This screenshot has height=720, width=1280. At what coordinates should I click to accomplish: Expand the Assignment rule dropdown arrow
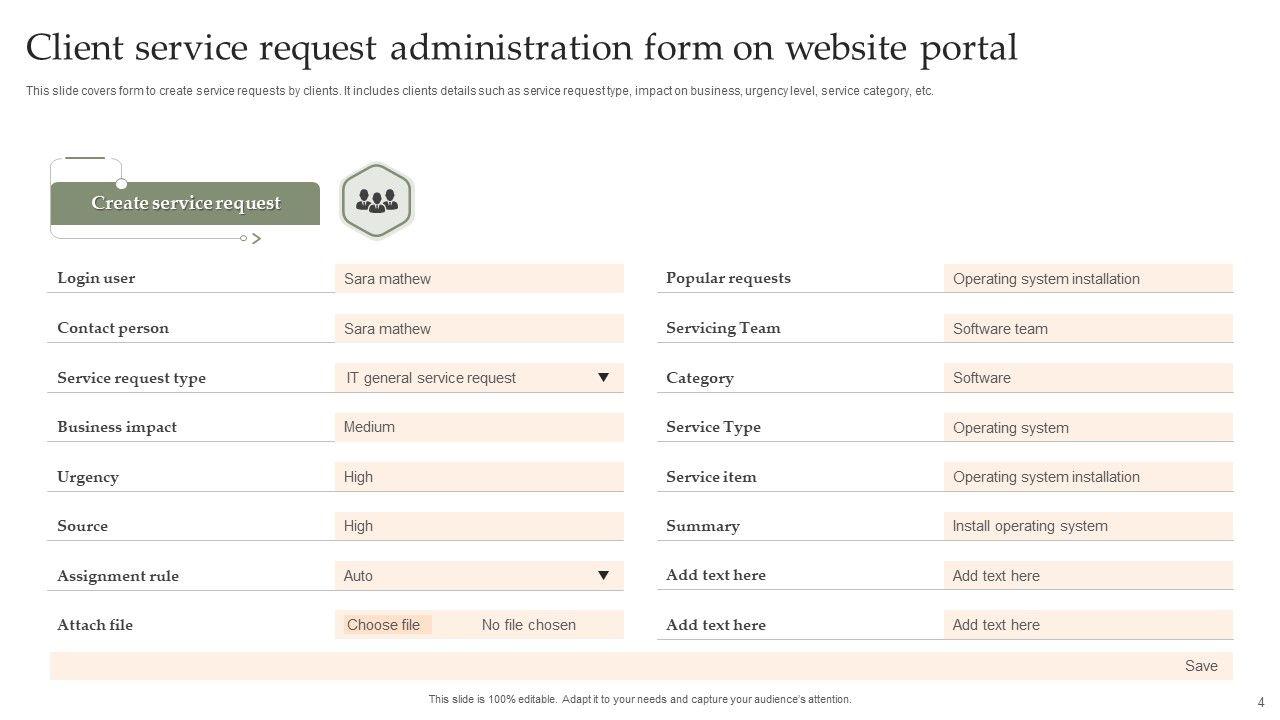click(603, 576)
